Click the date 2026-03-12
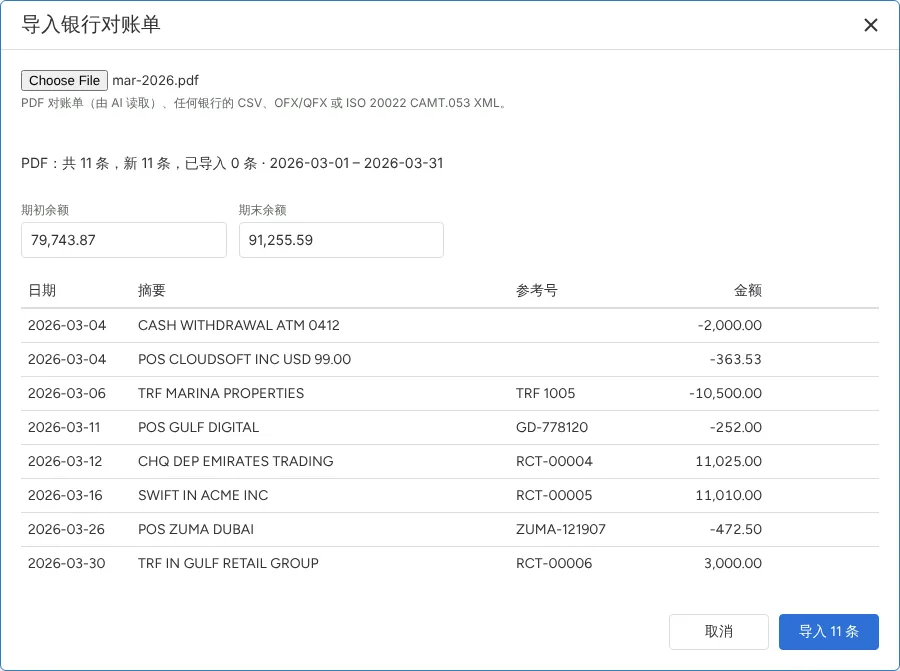Screen dimensions: 900x671 point(65,461)
